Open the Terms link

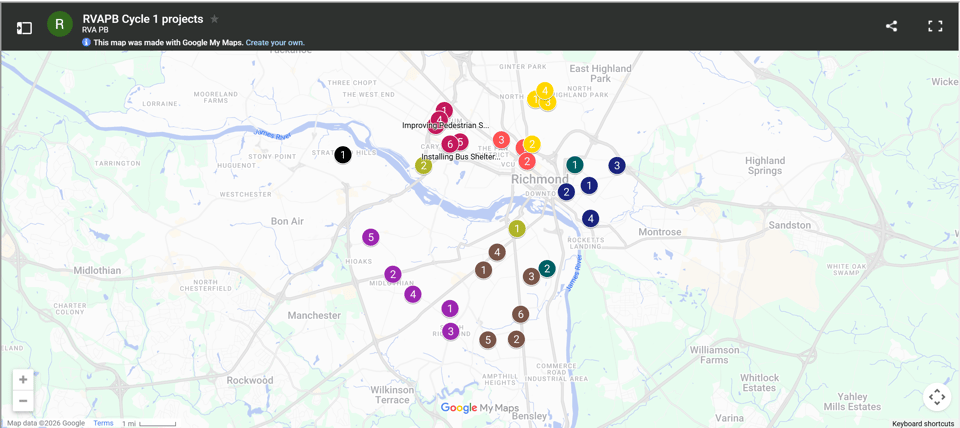(103, 423)
